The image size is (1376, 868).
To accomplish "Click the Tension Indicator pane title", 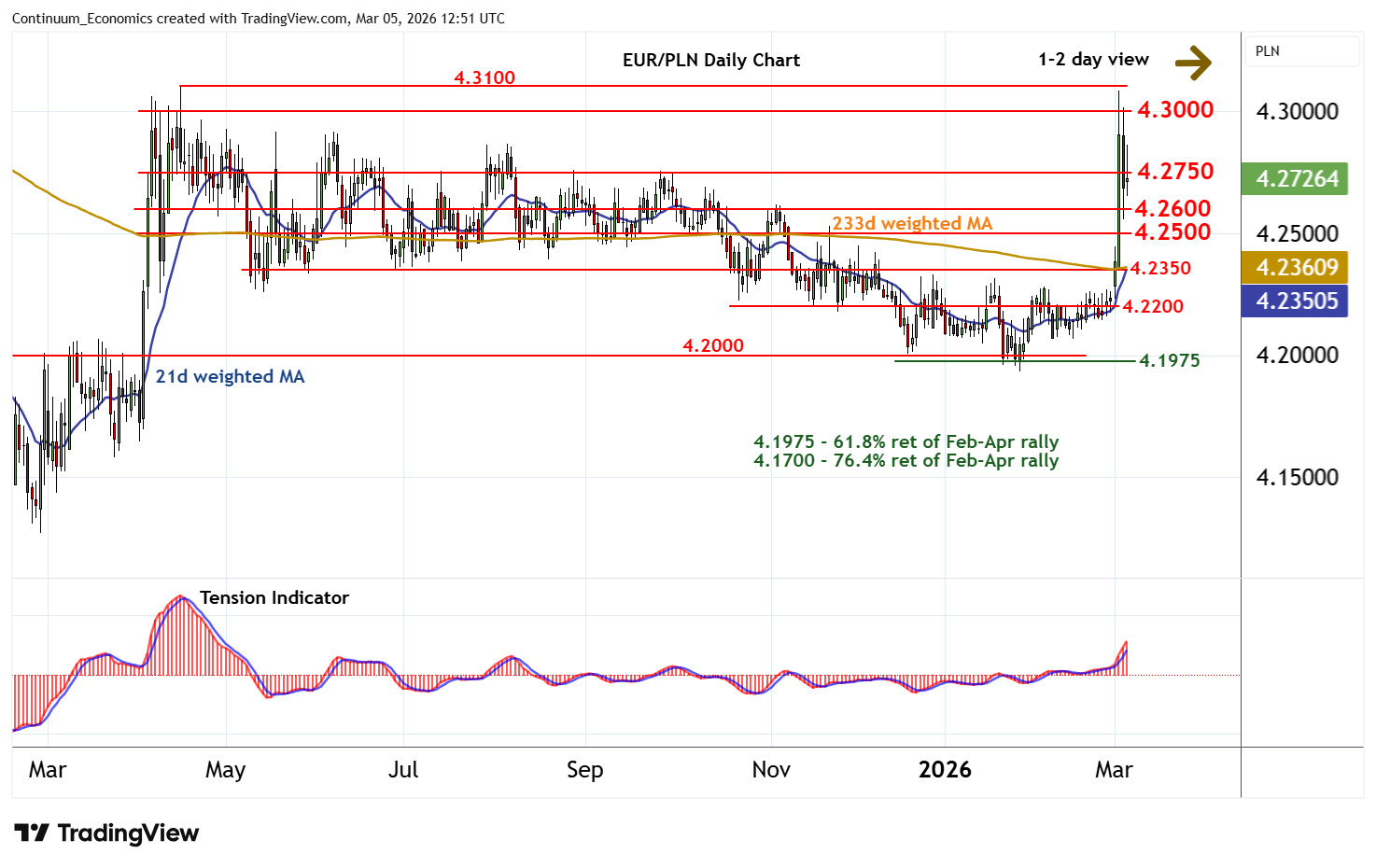I will click(x=274, y=597).
